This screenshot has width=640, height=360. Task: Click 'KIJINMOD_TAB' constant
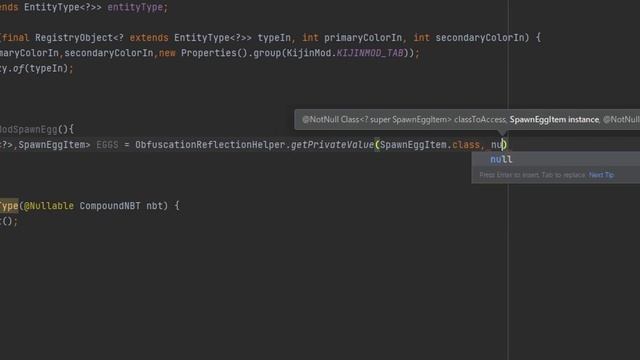click(x=370, y=53)
